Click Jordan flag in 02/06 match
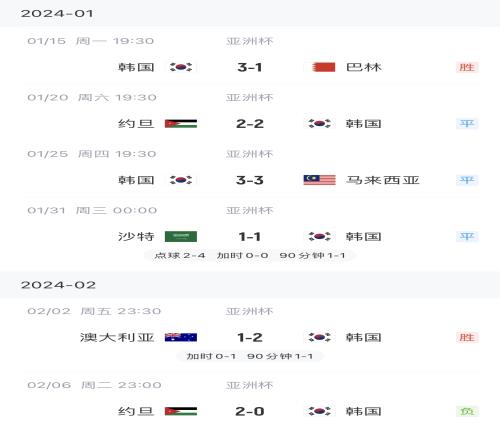 click(181, 411)
